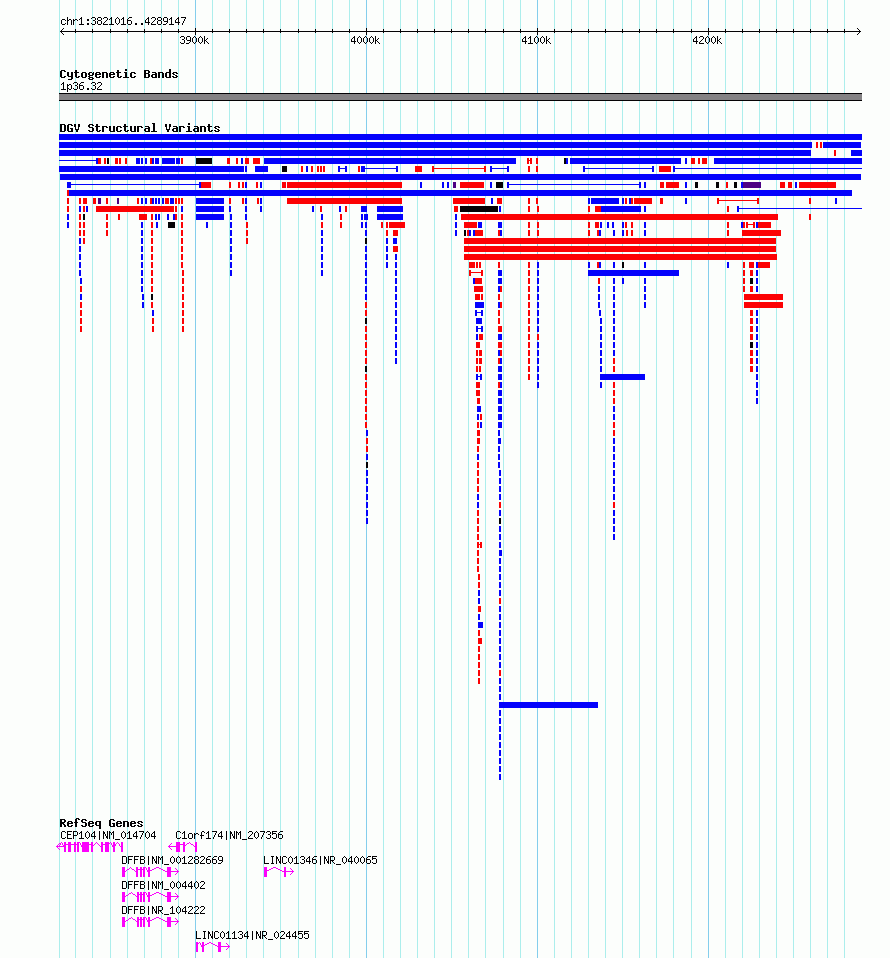This screenshot has width=890, height=958.
Task: Click the chr1:3821016..4289147 coordinate label
Action: click(x=123, y=21)
